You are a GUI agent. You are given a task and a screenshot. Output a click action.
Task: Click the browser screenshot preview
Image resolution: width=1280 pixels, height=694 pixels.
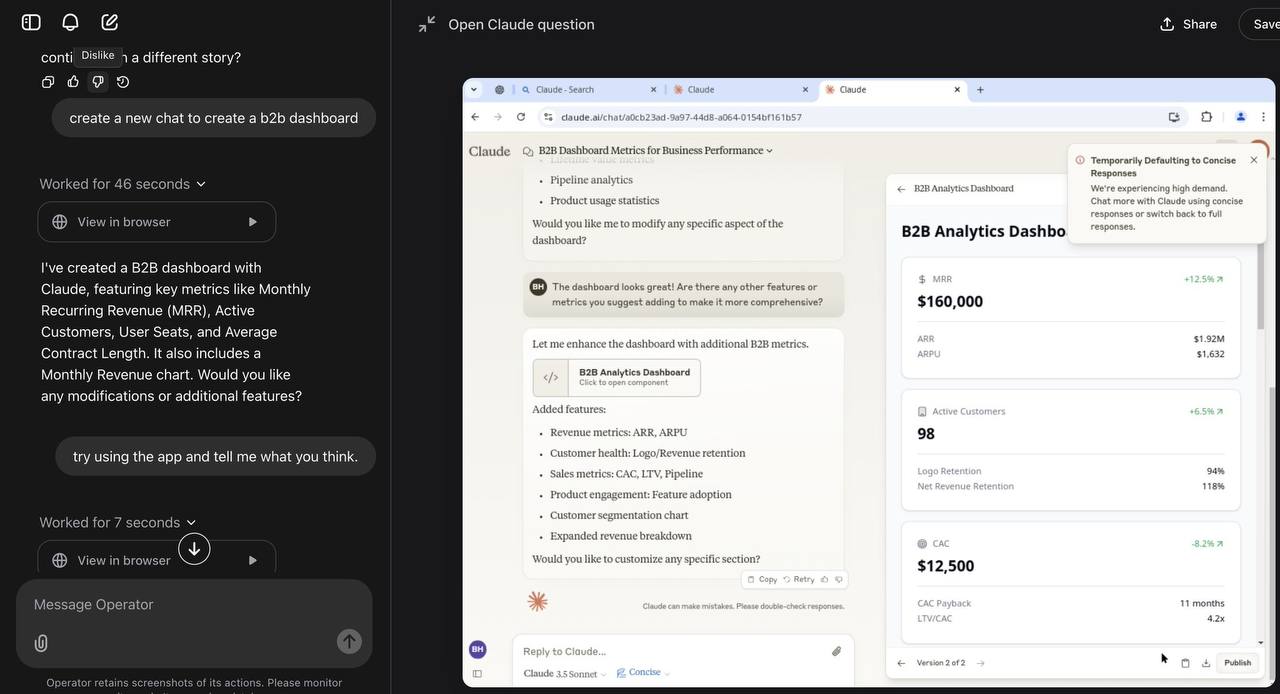[868, 382]
